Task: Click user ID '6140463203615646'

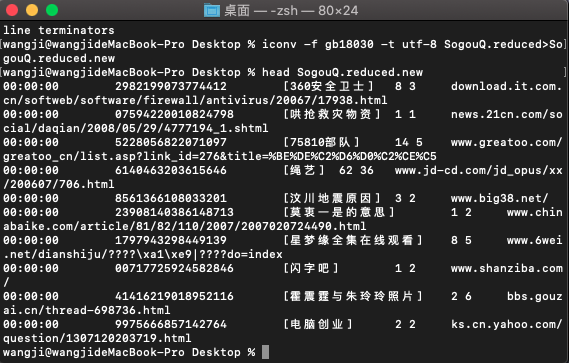Action: click(171, 170)
